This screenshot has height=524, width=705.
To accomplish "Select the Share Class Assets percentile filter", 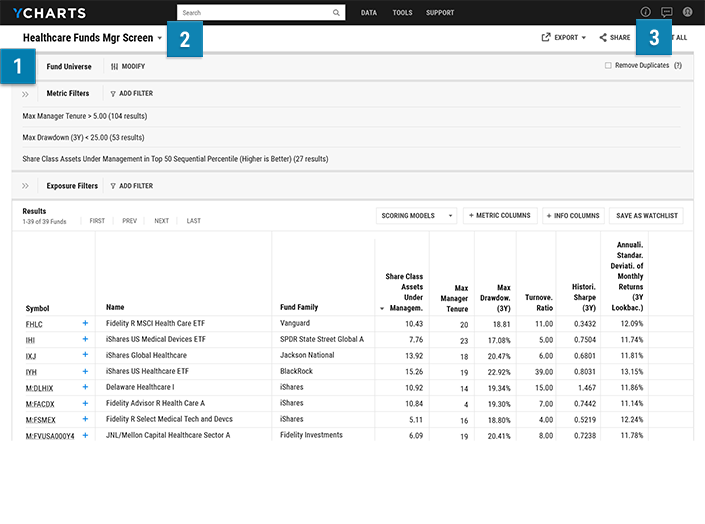I will pos(175,159).
